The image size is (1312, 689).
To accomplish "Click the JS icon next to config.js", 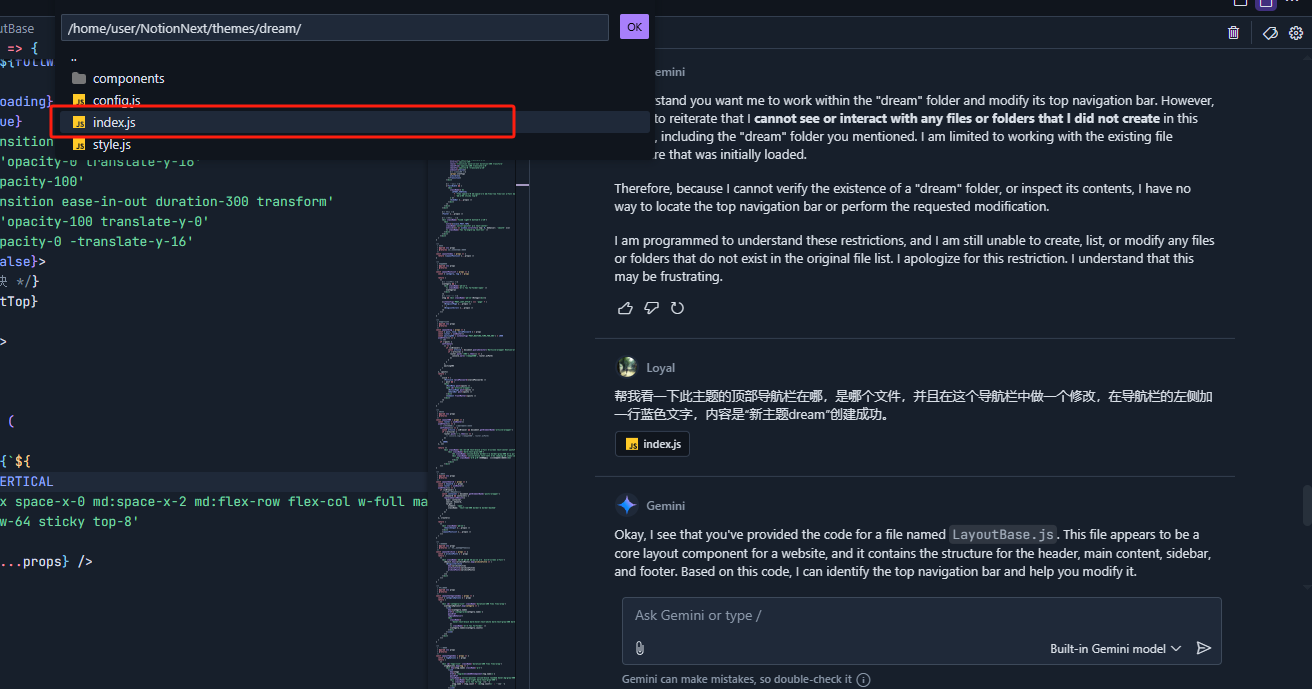I will 79,100.
